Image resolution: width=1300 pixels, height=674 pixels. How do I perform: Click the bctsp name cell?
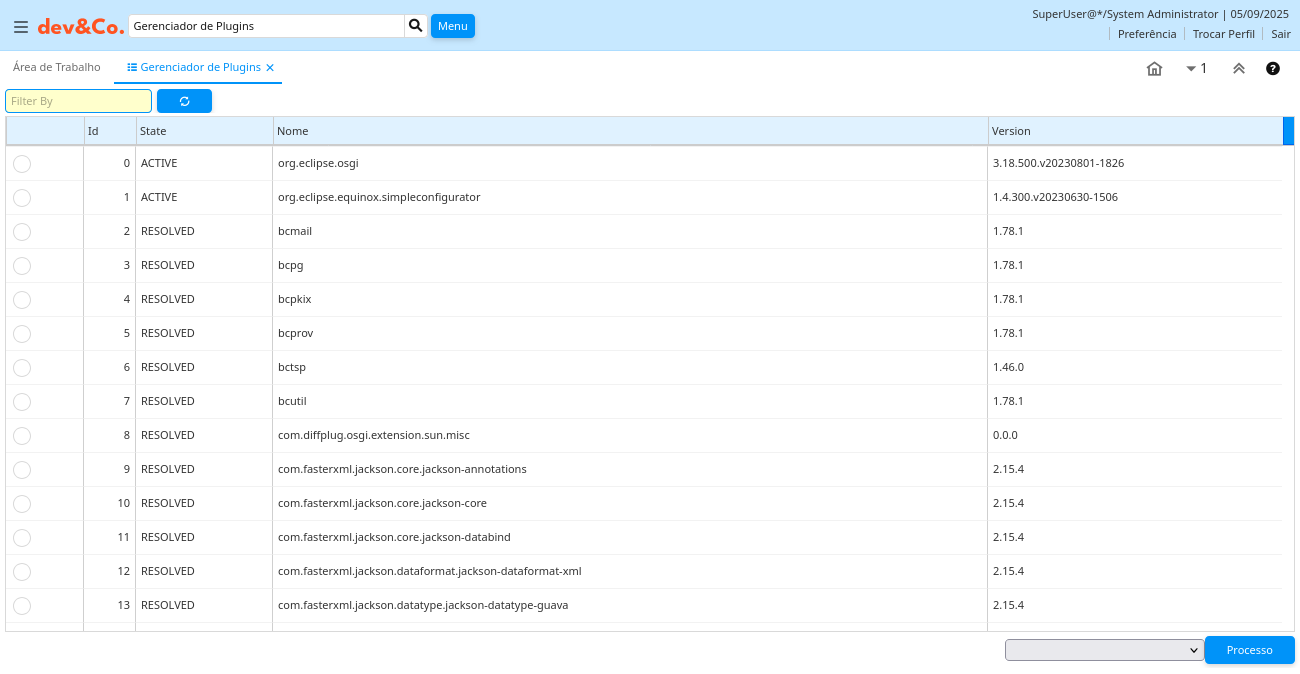[630, 367]
